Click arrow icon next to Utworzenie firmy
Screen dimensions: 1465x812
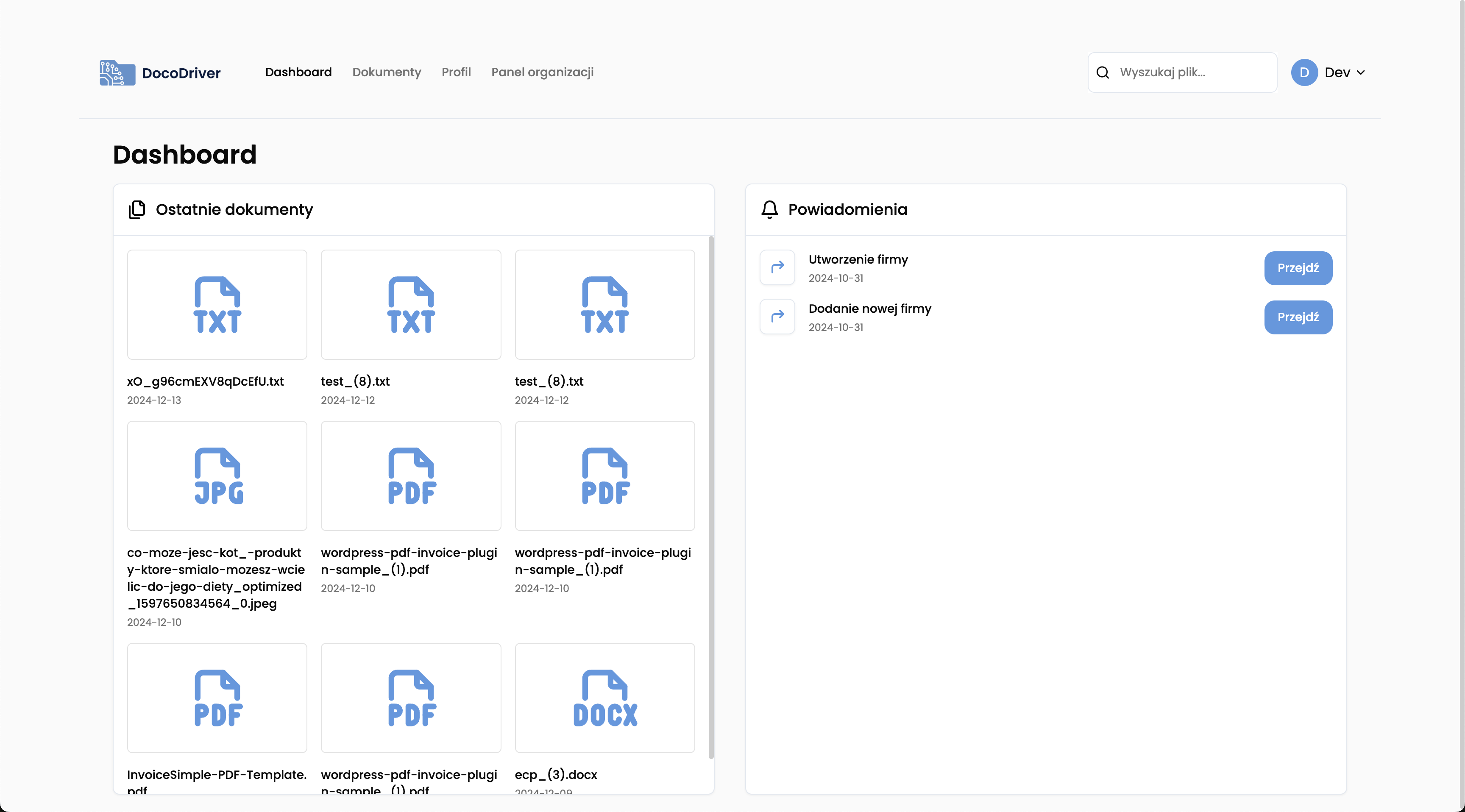(x=777, y=267)
